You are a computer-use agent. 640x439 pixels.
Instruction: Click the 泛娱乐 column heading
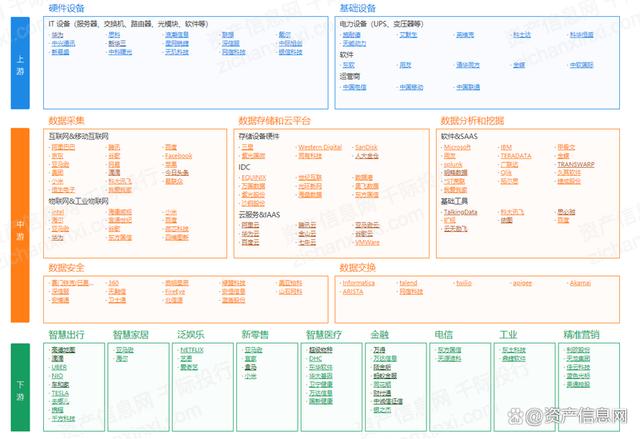point(190,335)
